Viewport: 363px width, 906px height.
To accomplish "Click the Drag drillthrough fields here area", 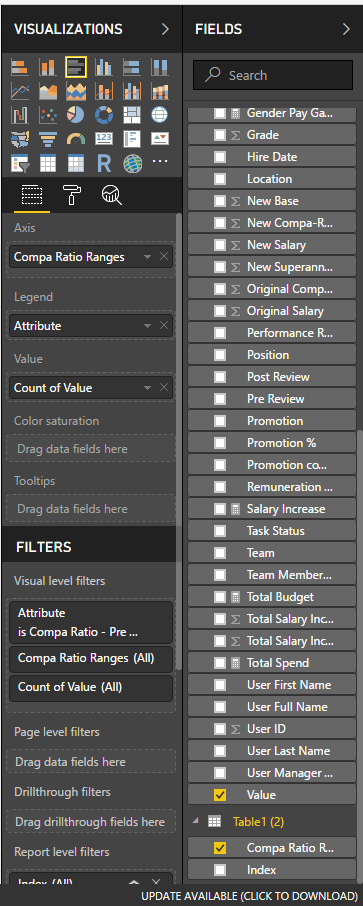I will (x=91, y=822).
